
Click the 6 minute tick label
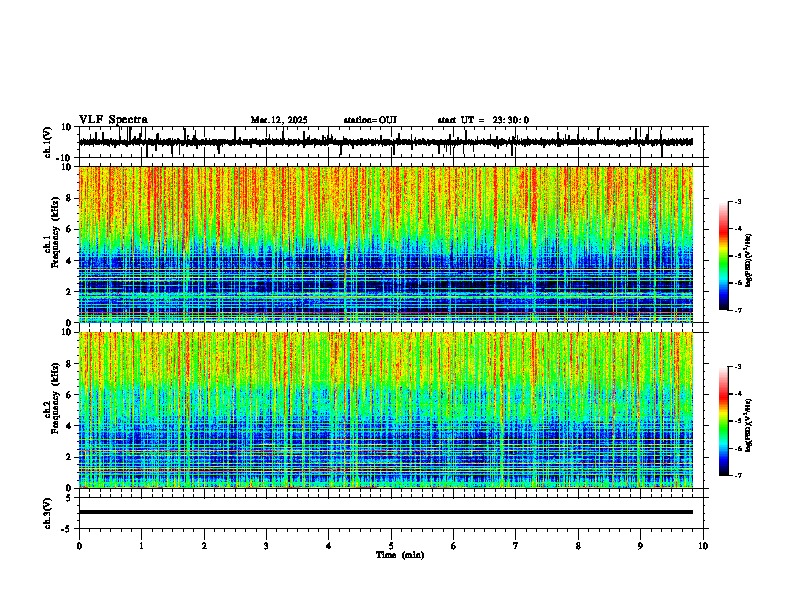click(454, 546)
